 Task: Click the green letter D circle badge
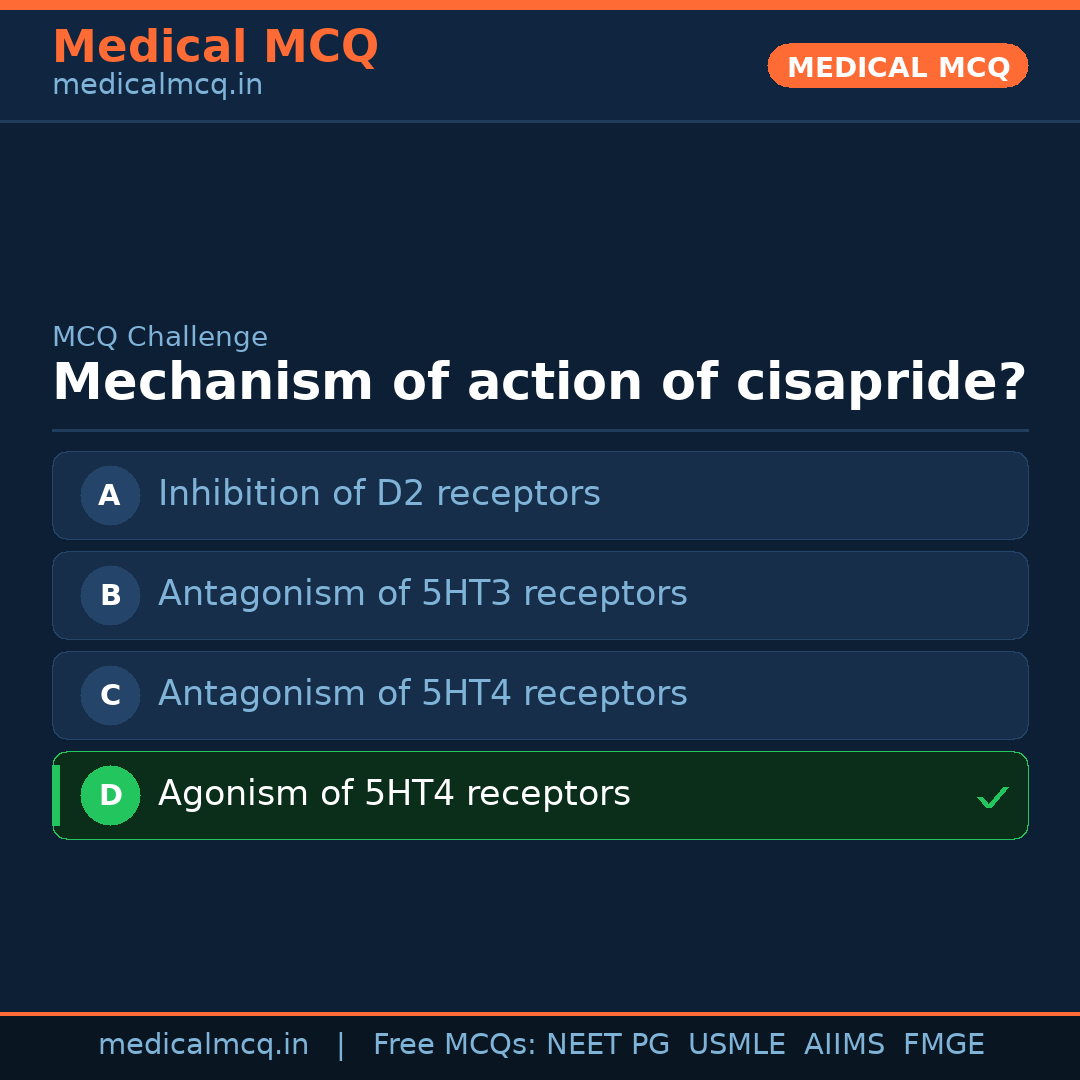(x=110, y=795)
